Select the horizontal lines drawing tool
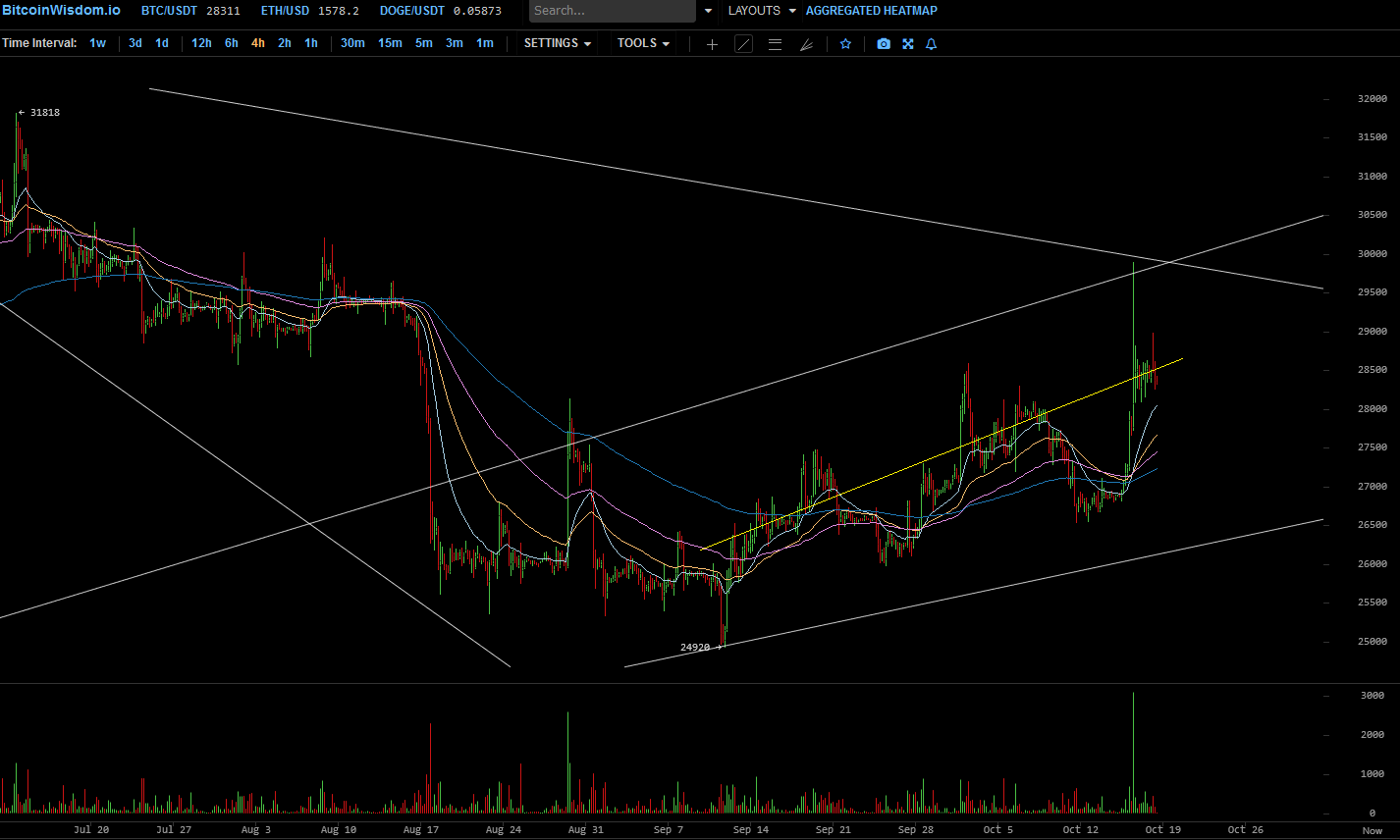The height and width of the screenshot is (840, 1400). pyautogui.click(x=775, y=44)
